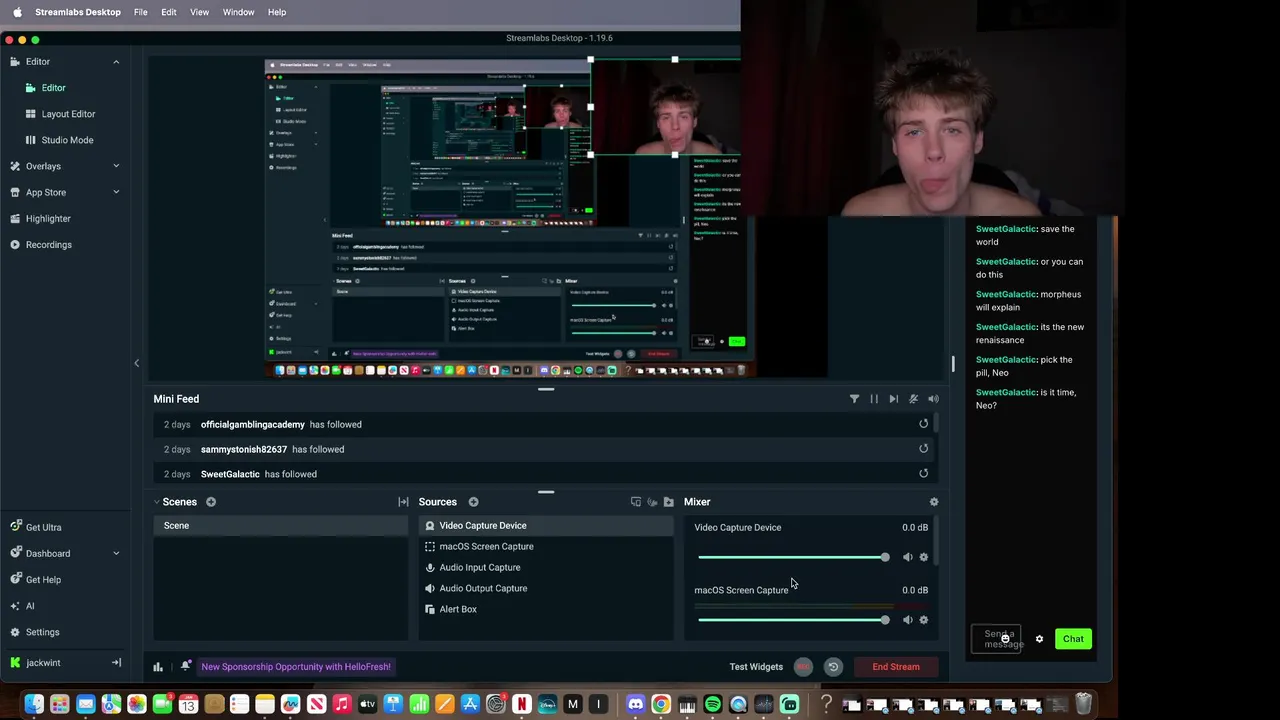Toggle mute event sounds in Mini Feed

913,399
